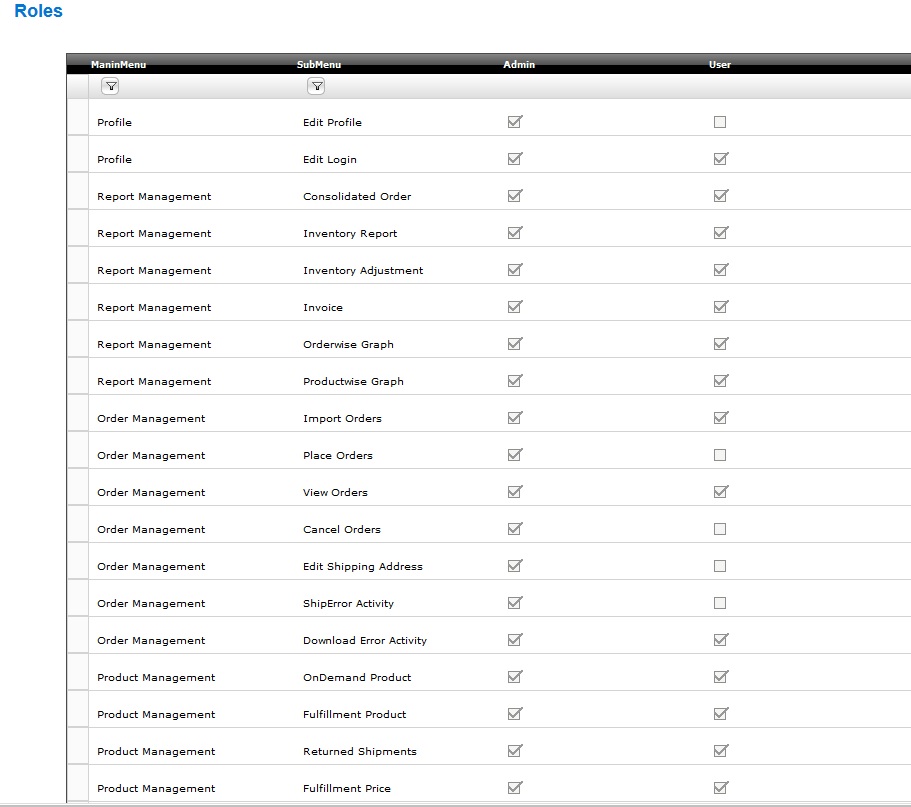Uncheck User checkbox for Fulfillment Product

click(x=721, y=713)
